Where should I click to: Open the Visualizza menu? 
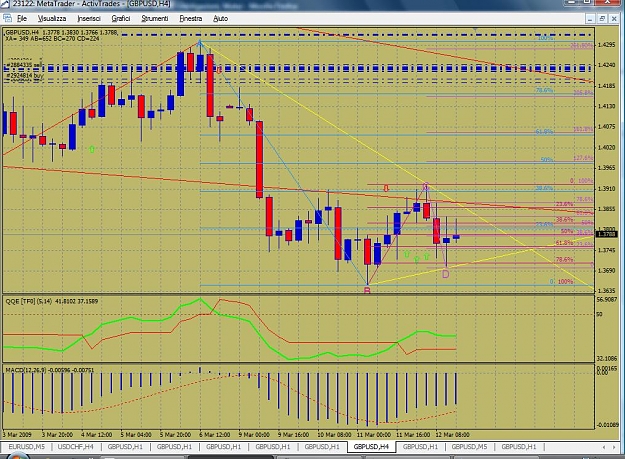point(52,18)
